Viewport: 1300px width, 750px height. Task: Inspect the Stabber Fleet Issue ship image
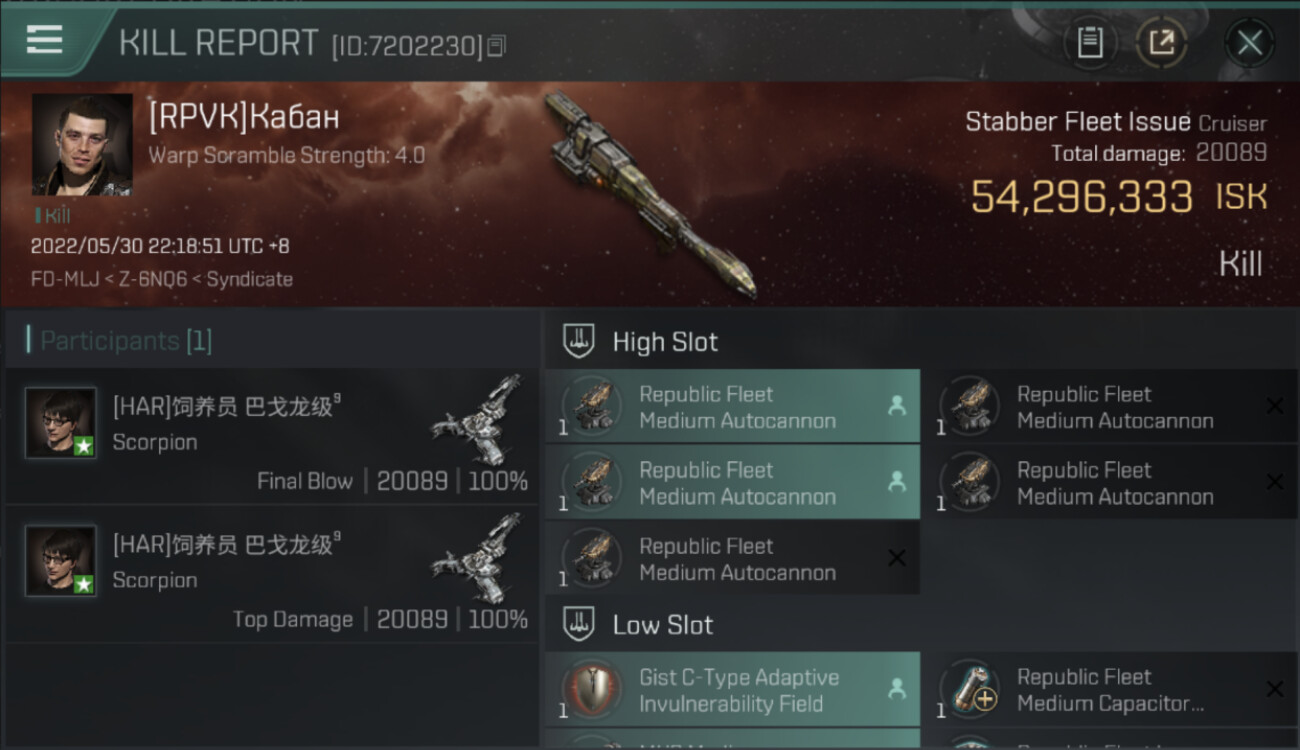pos(650,195)
